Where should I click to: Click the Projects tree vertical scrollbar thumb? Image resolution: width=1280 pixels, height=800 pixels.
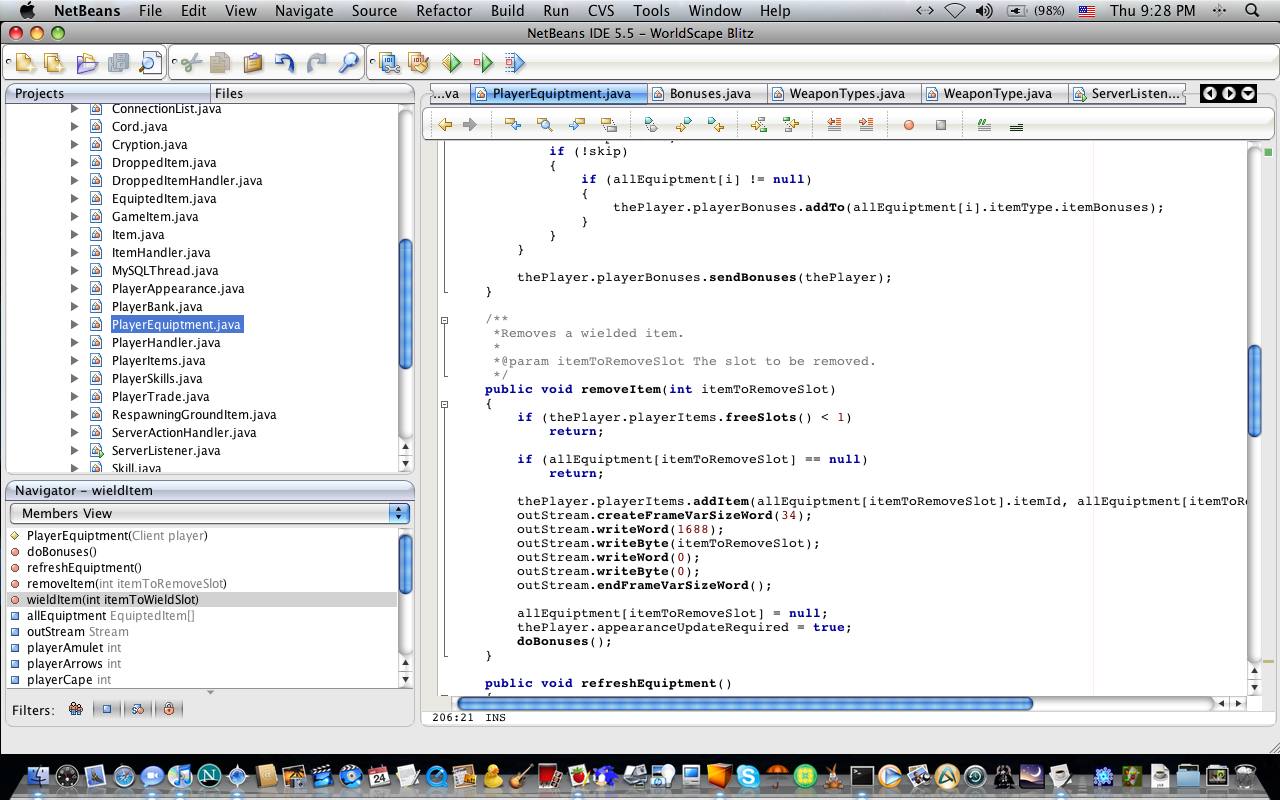406,305
